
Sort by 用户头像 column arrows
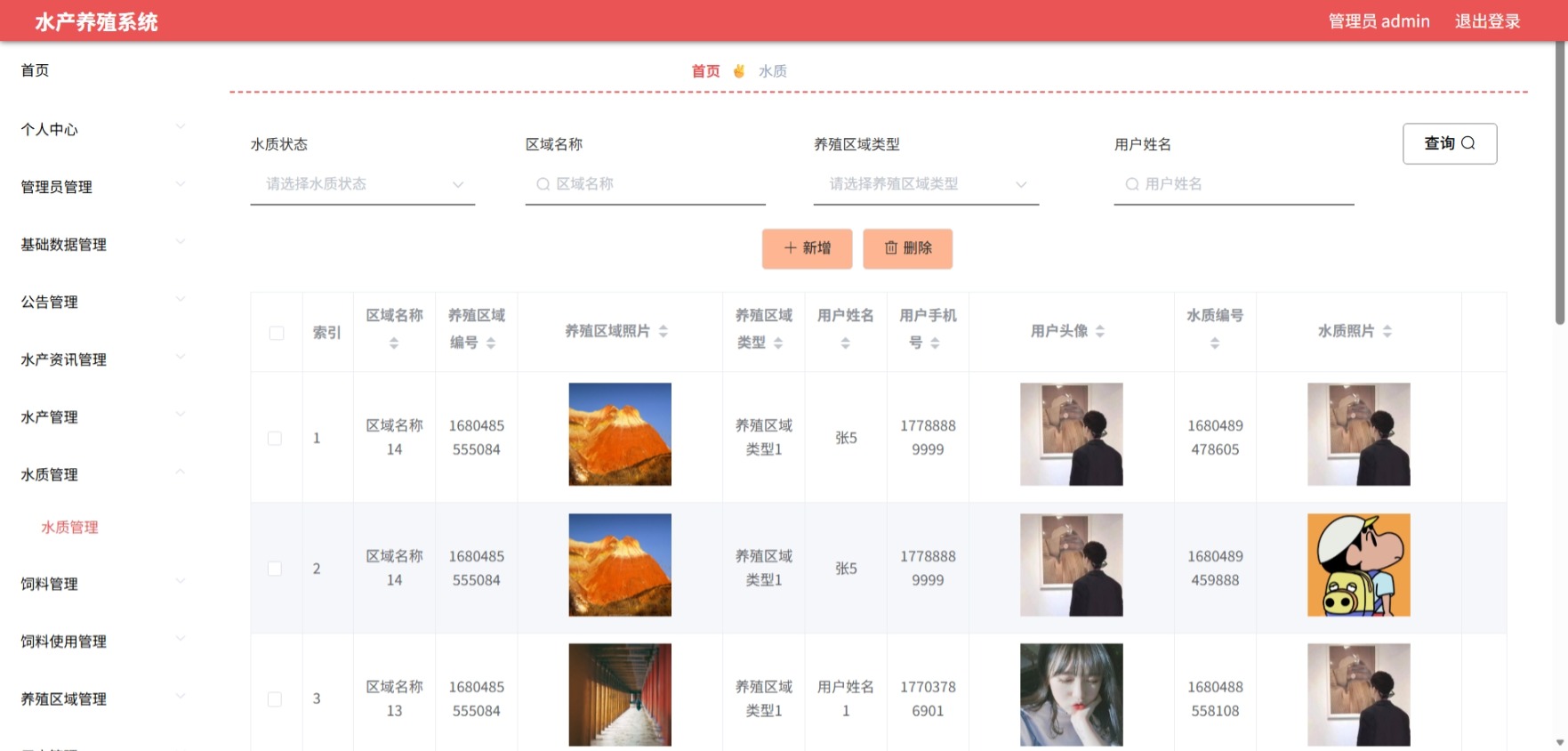1100,331
